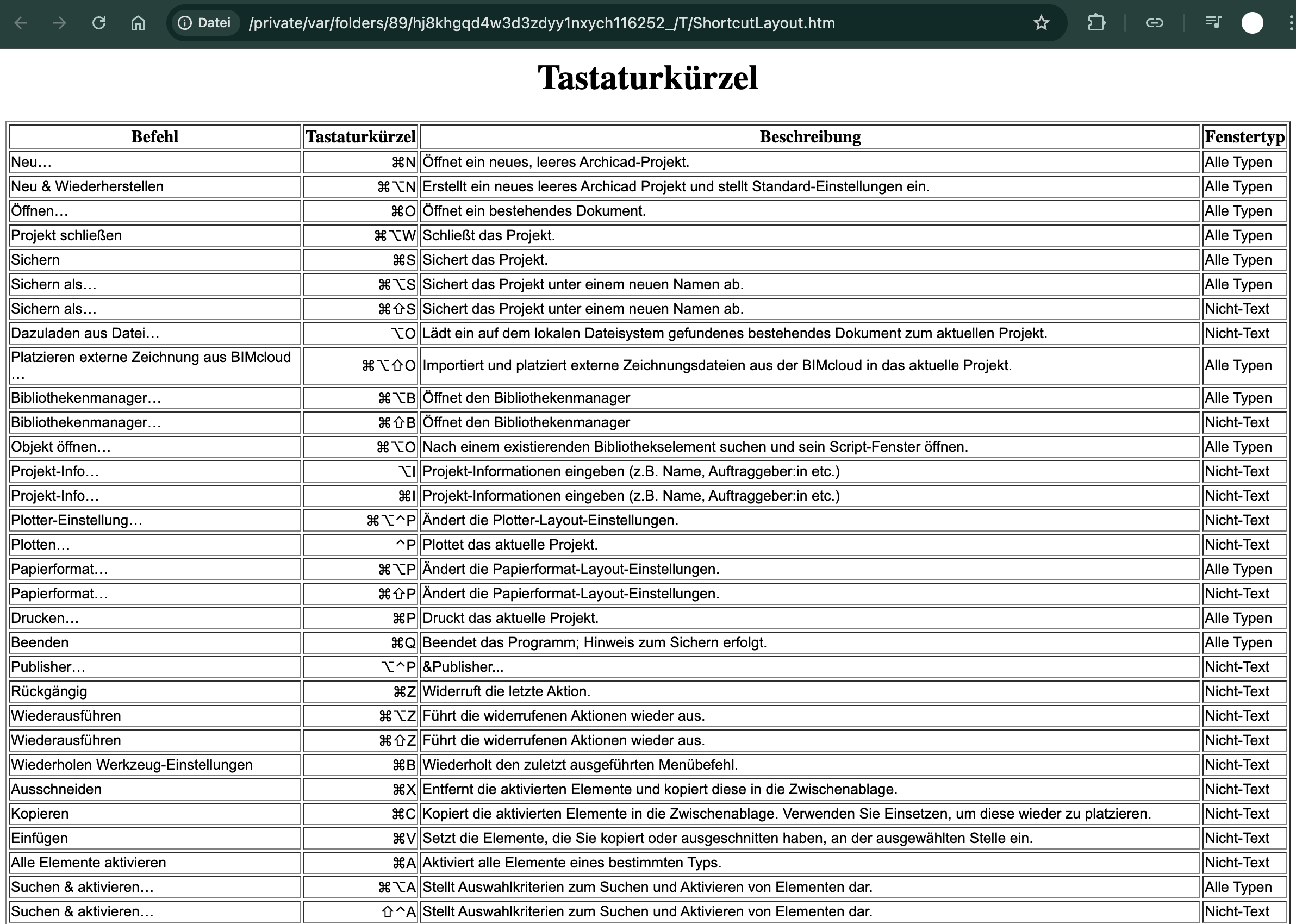
Task: Click the browser back arrow
Action: 21,23
